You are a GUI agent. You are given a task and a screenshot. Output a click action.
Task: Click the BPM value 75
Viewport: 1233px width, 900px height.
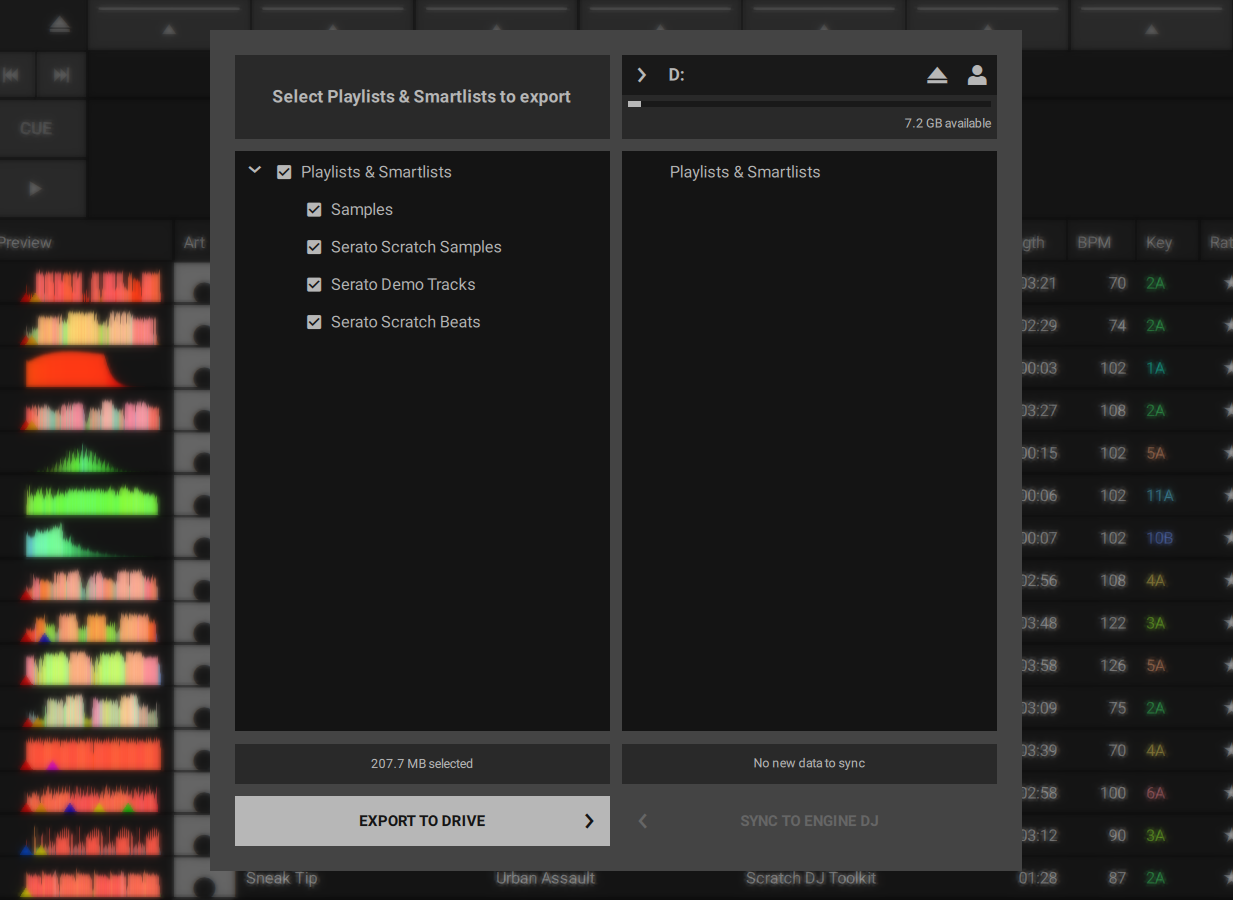tap(1117, 708)
